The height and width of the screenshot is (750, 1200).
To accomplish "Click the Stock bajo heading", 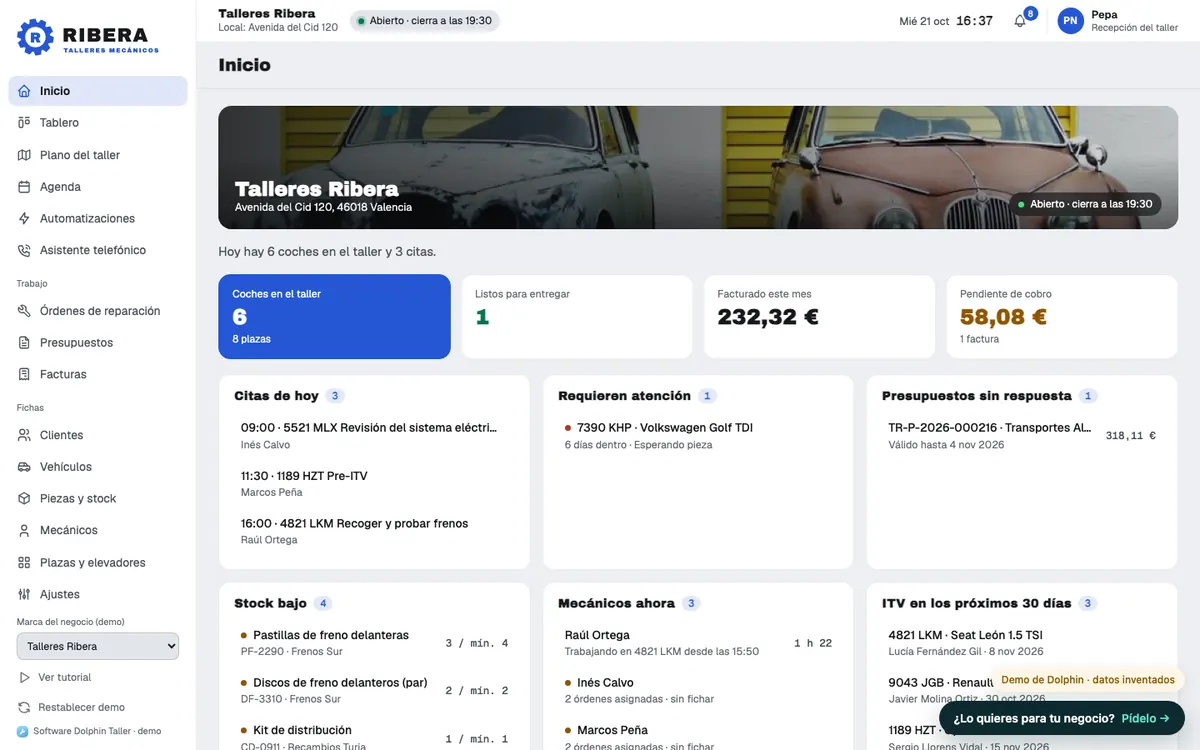I will [x=270, y=603].
